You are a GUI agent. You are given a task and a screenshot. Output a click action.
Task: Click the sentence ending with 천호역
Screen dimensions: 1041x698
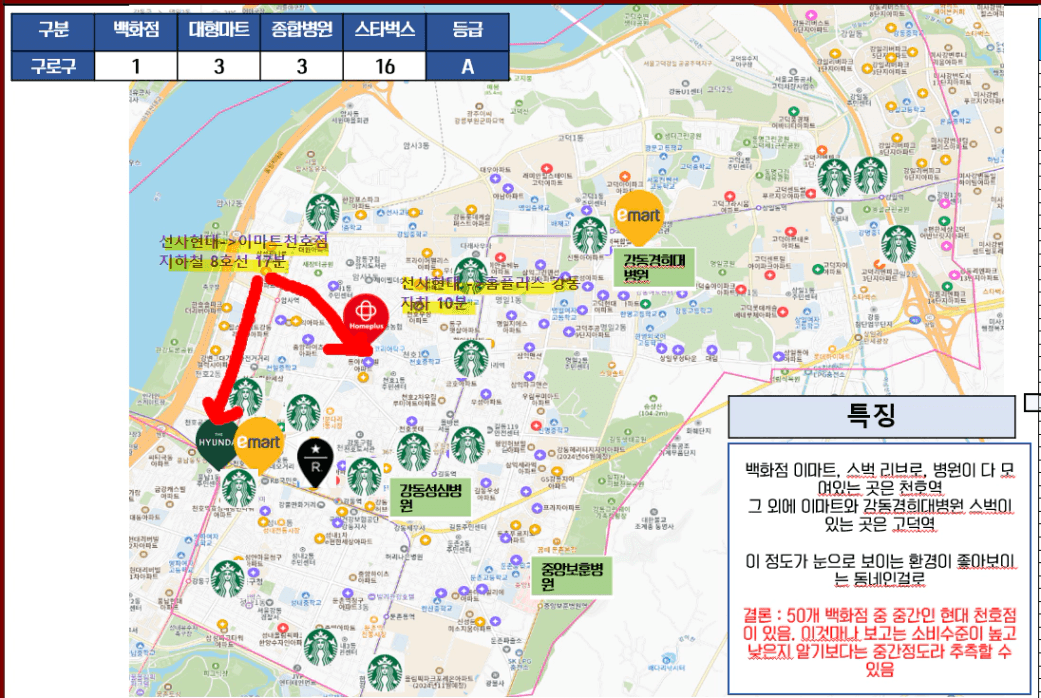[880, 479]
